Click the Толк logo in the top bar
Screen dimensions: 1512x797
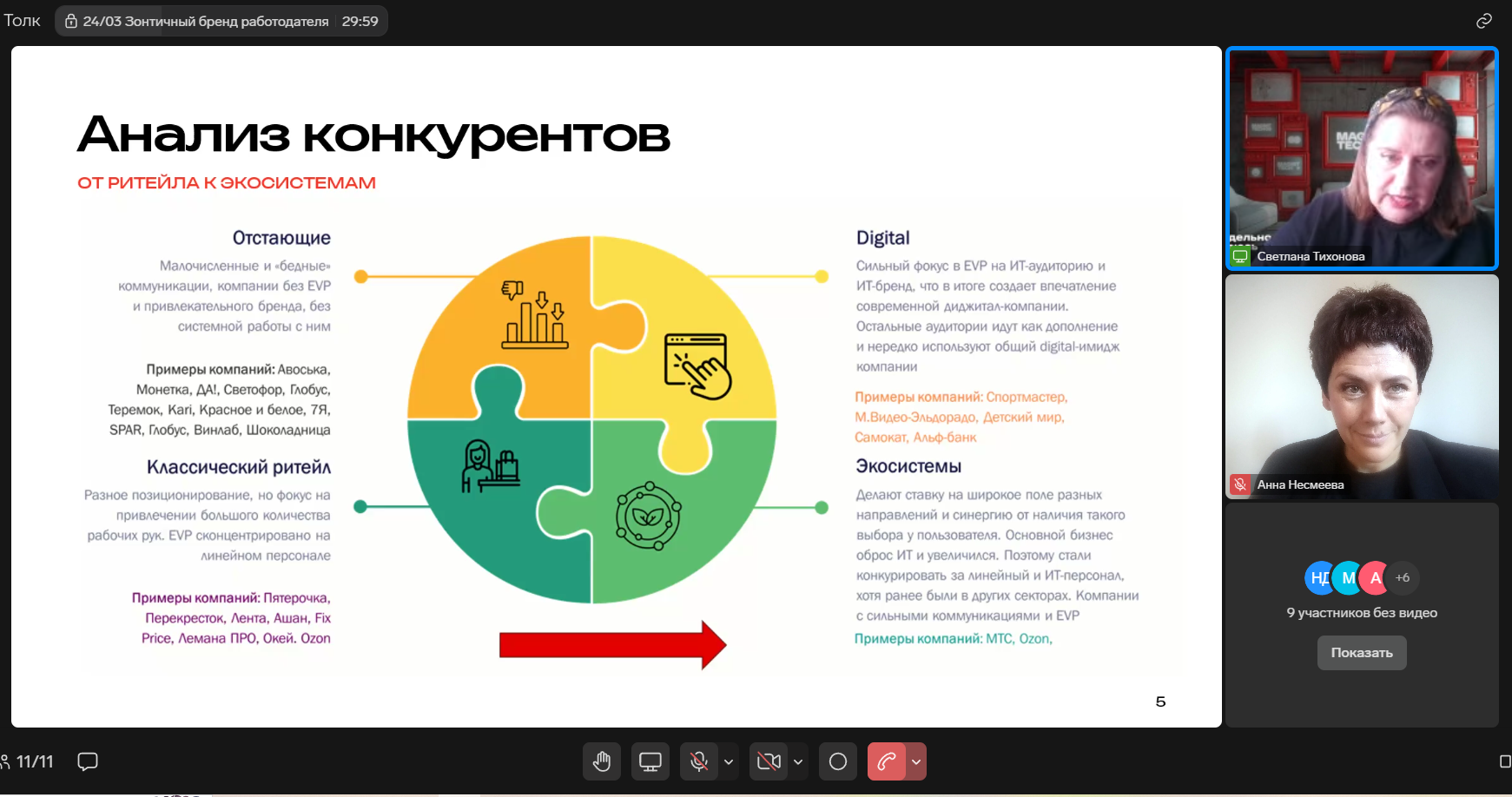[23, 21]
